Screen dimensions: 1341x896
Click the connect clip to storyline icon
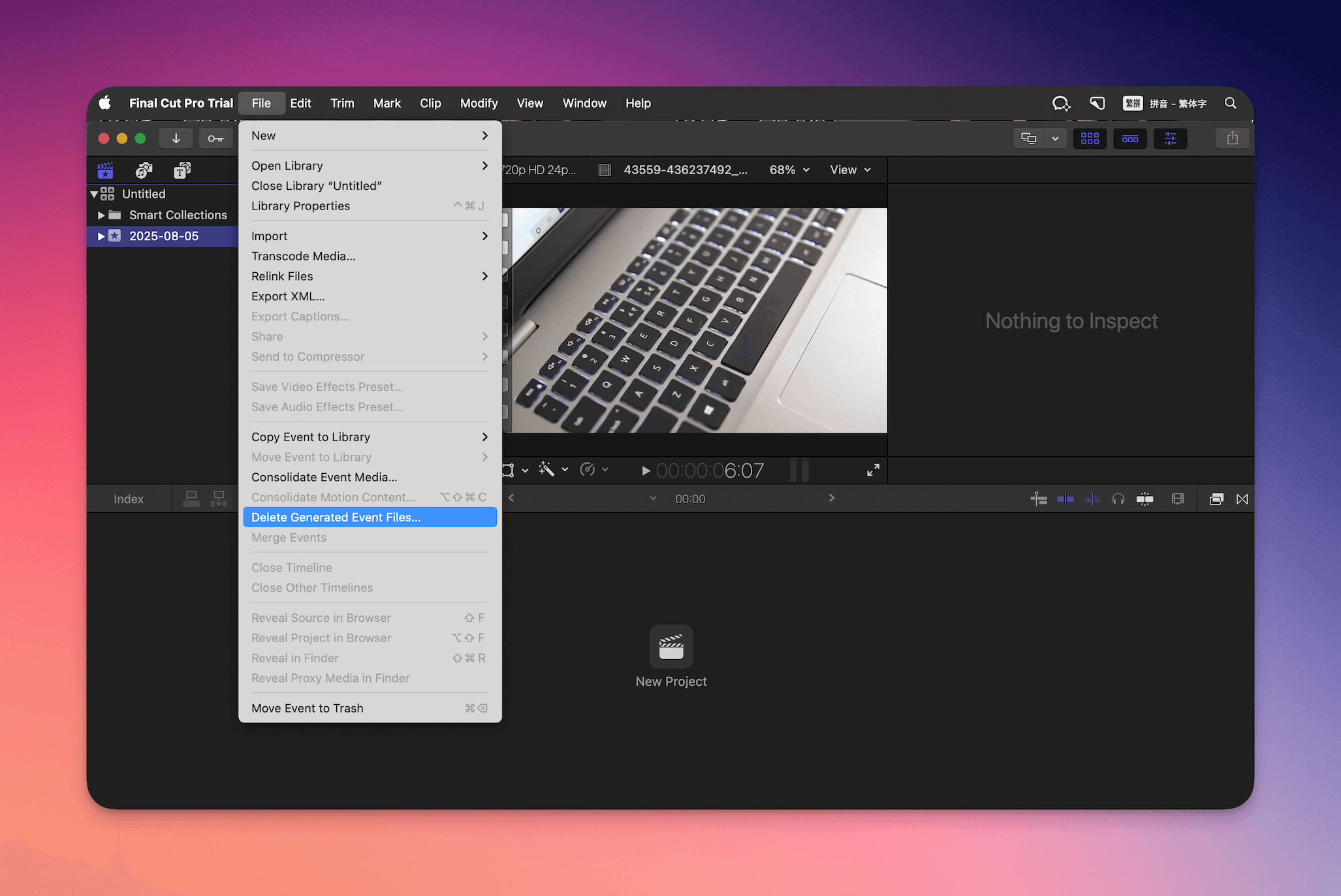coord(191,499)
